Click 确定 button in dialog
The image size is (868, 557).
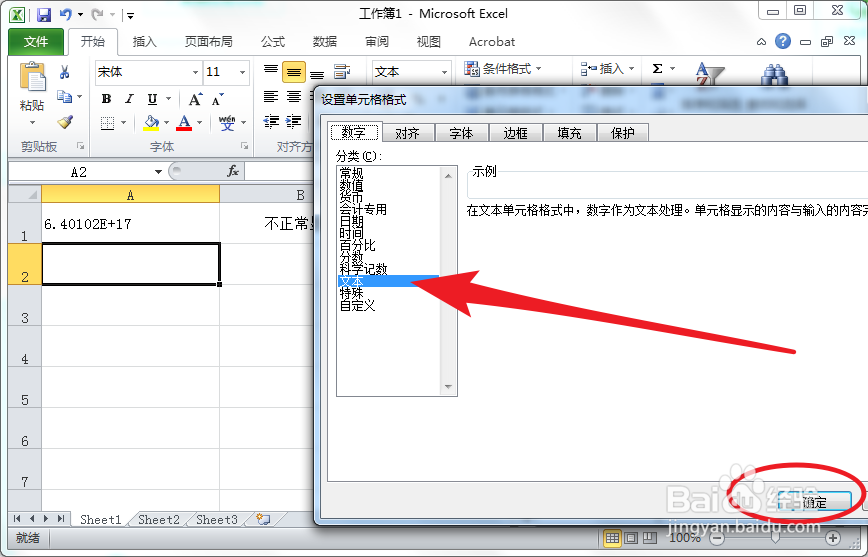pyautogui.click(x=814, y=502)
